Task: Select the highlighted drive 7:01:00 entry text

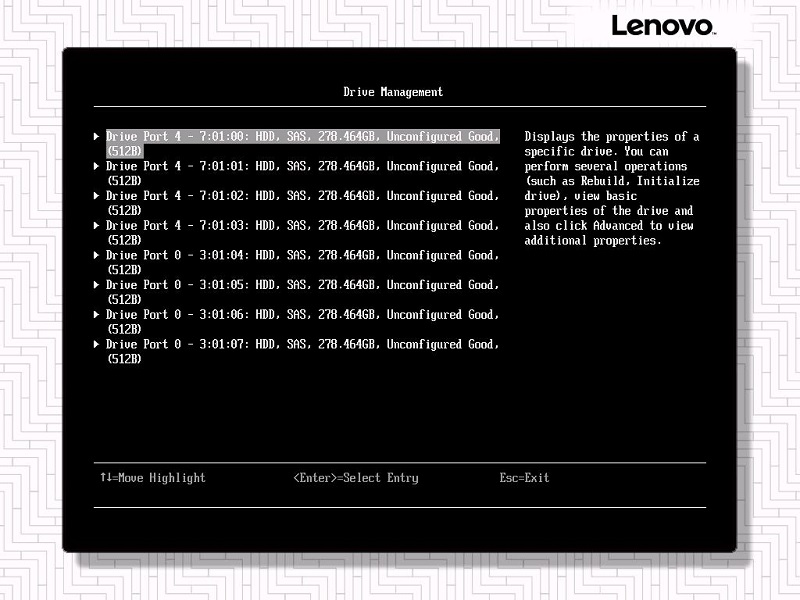Action: tap(300, 137)
